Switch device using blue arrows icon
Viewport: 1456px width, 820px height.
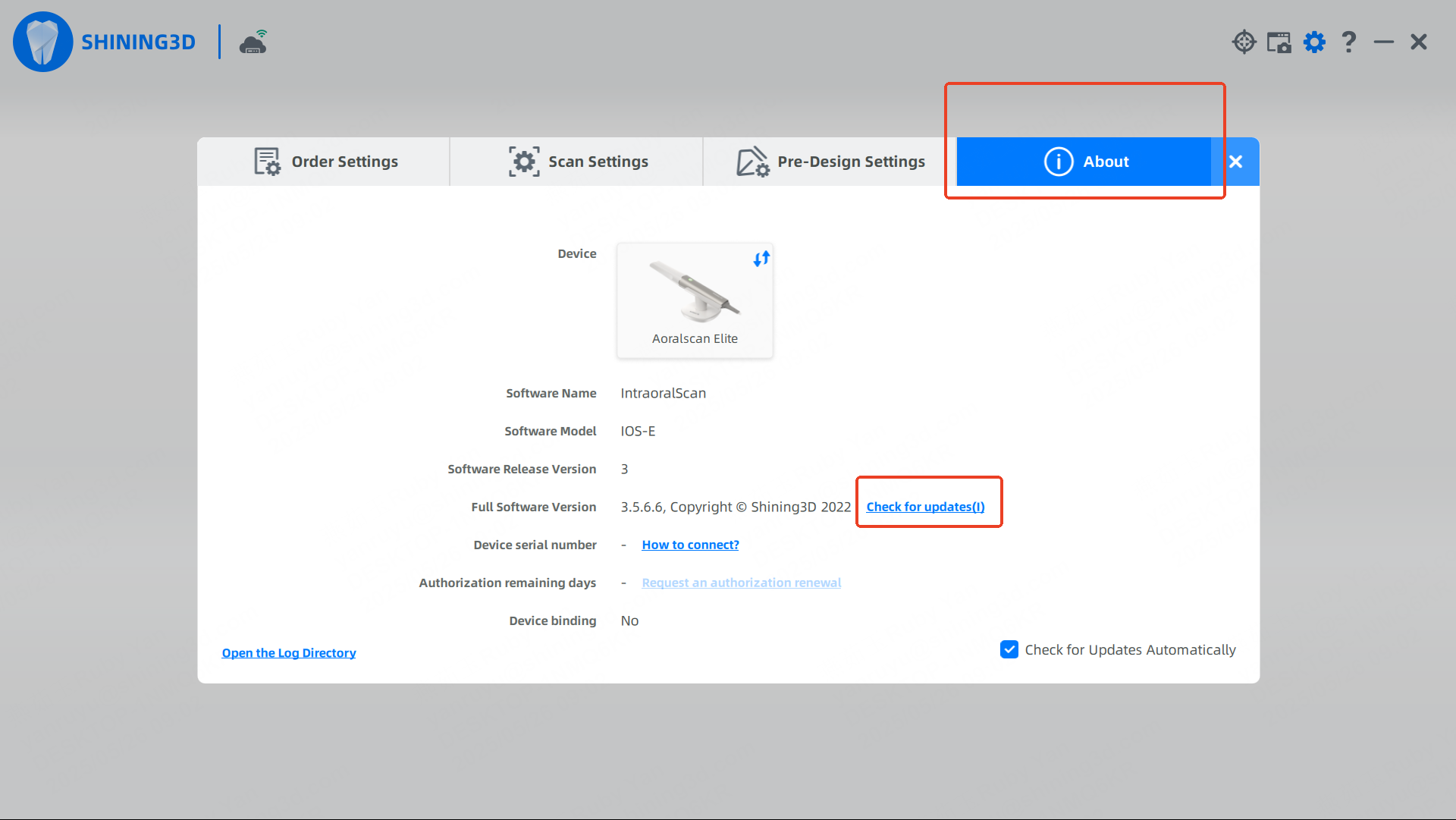(x=761, y=259)
